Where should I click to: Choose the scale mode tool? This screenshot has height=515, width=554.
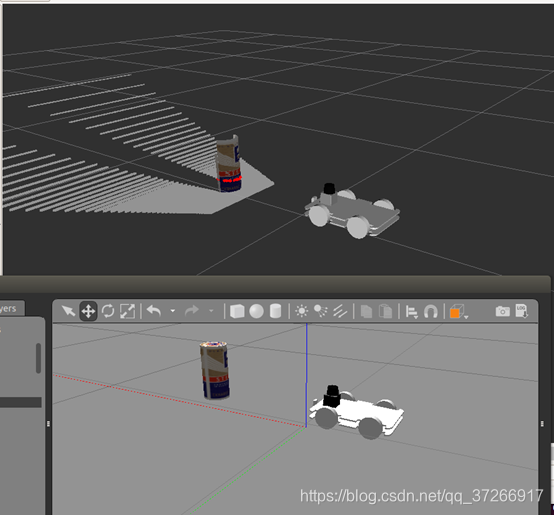pos(128,312)
